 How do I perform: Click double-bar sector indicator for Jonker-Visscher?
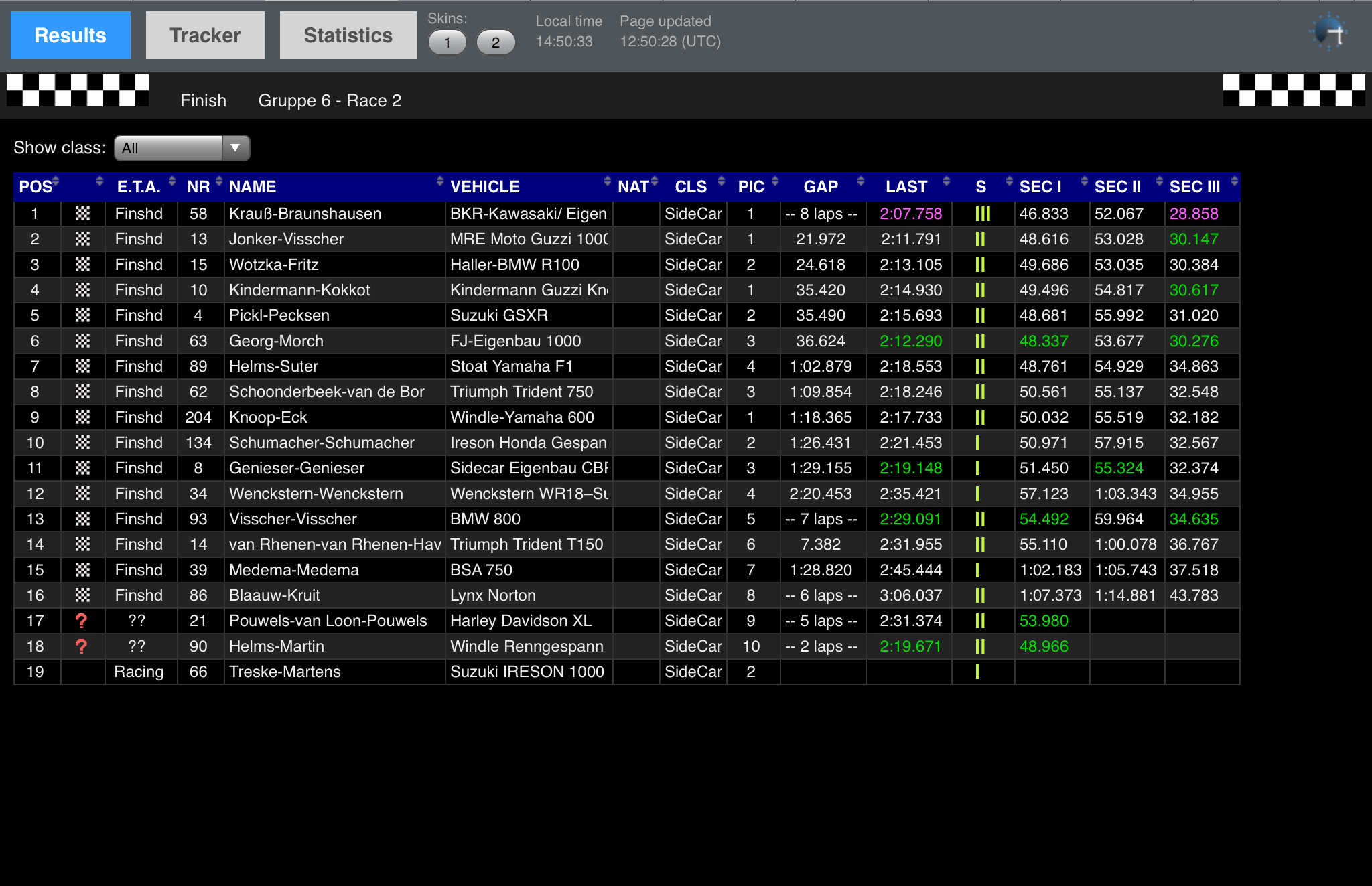coord(980,239)
